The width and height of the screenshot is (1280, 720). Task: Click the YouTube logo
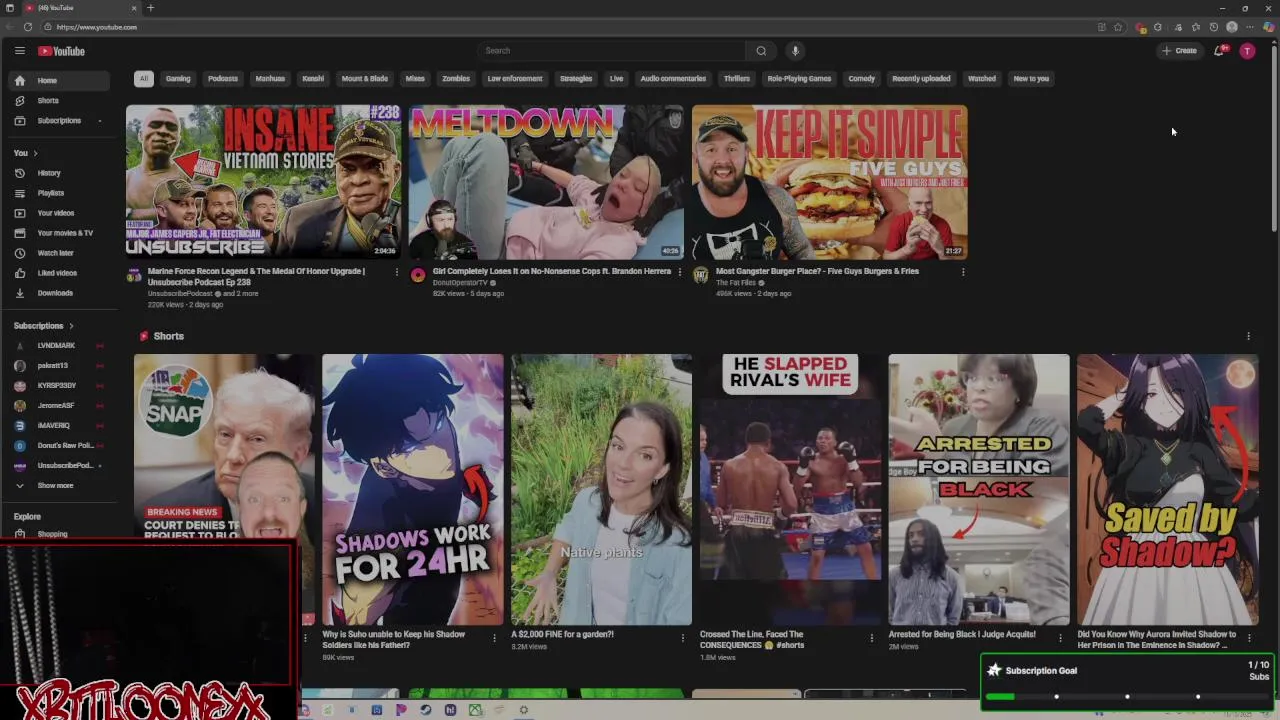point(61,51)
